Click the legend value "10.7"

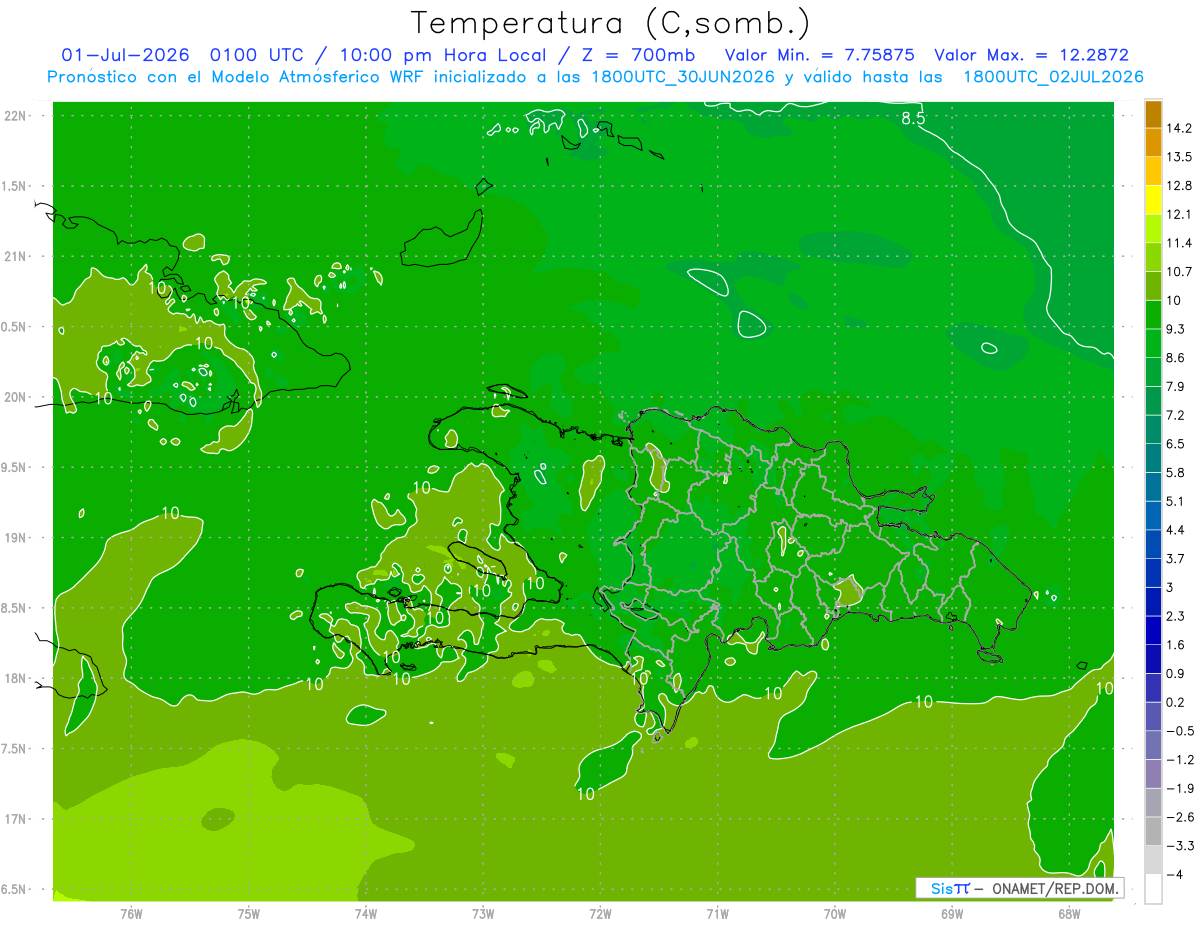point(1180,272)
